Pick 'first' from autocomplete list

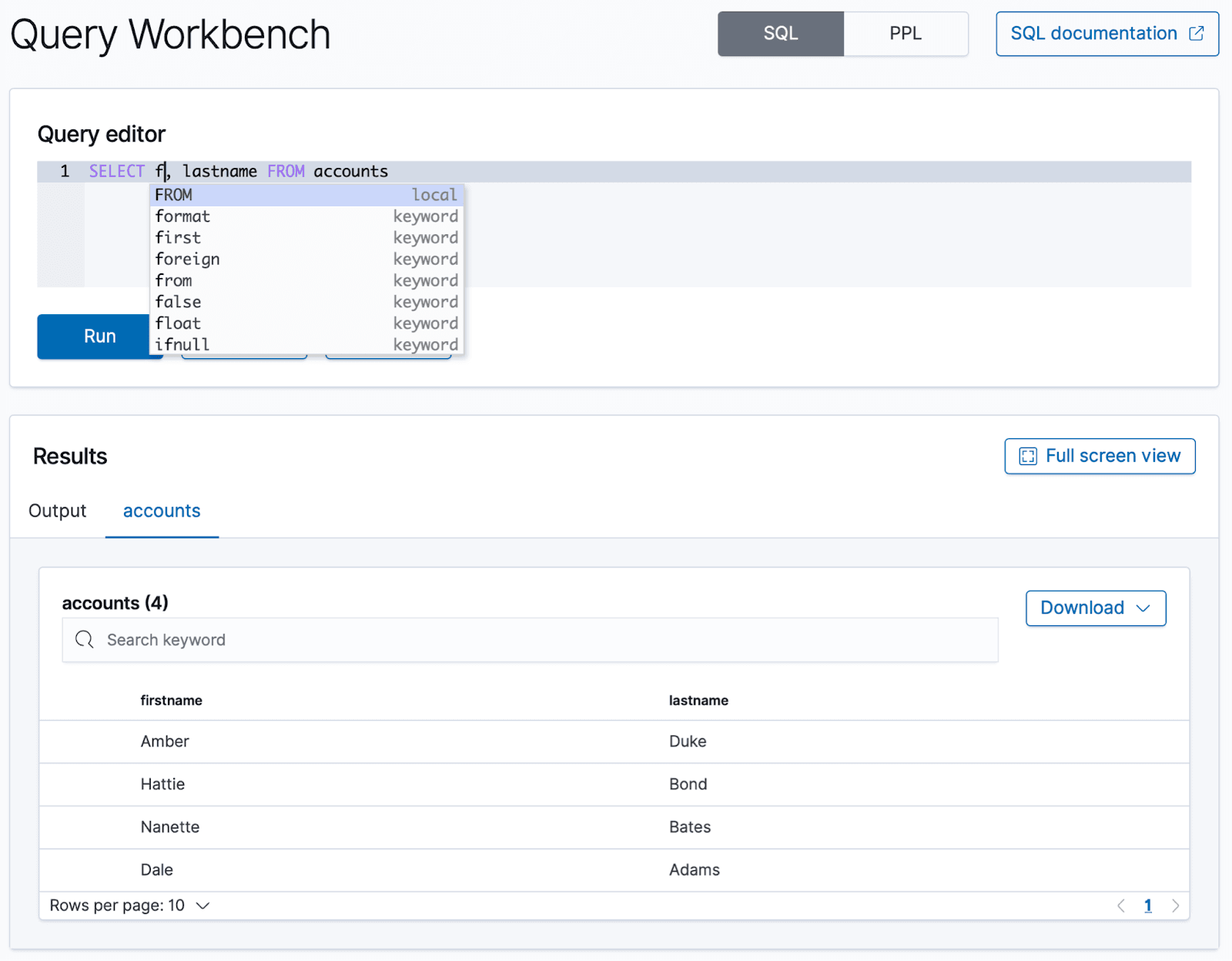pos(306,238)
